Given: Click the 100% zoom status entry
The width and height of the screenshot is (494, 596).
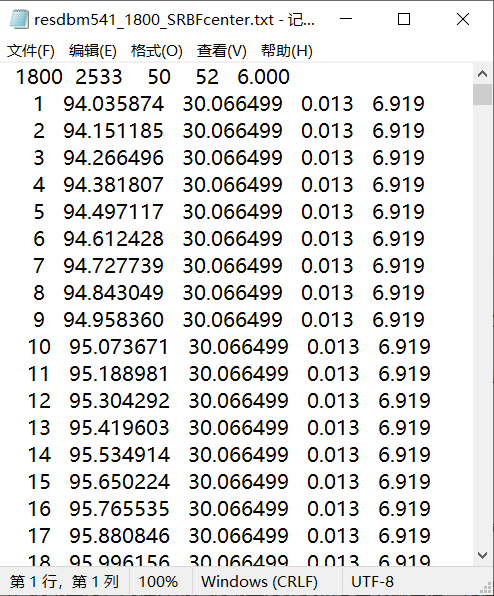Looking at the screenshot, I should coord(158,582).
